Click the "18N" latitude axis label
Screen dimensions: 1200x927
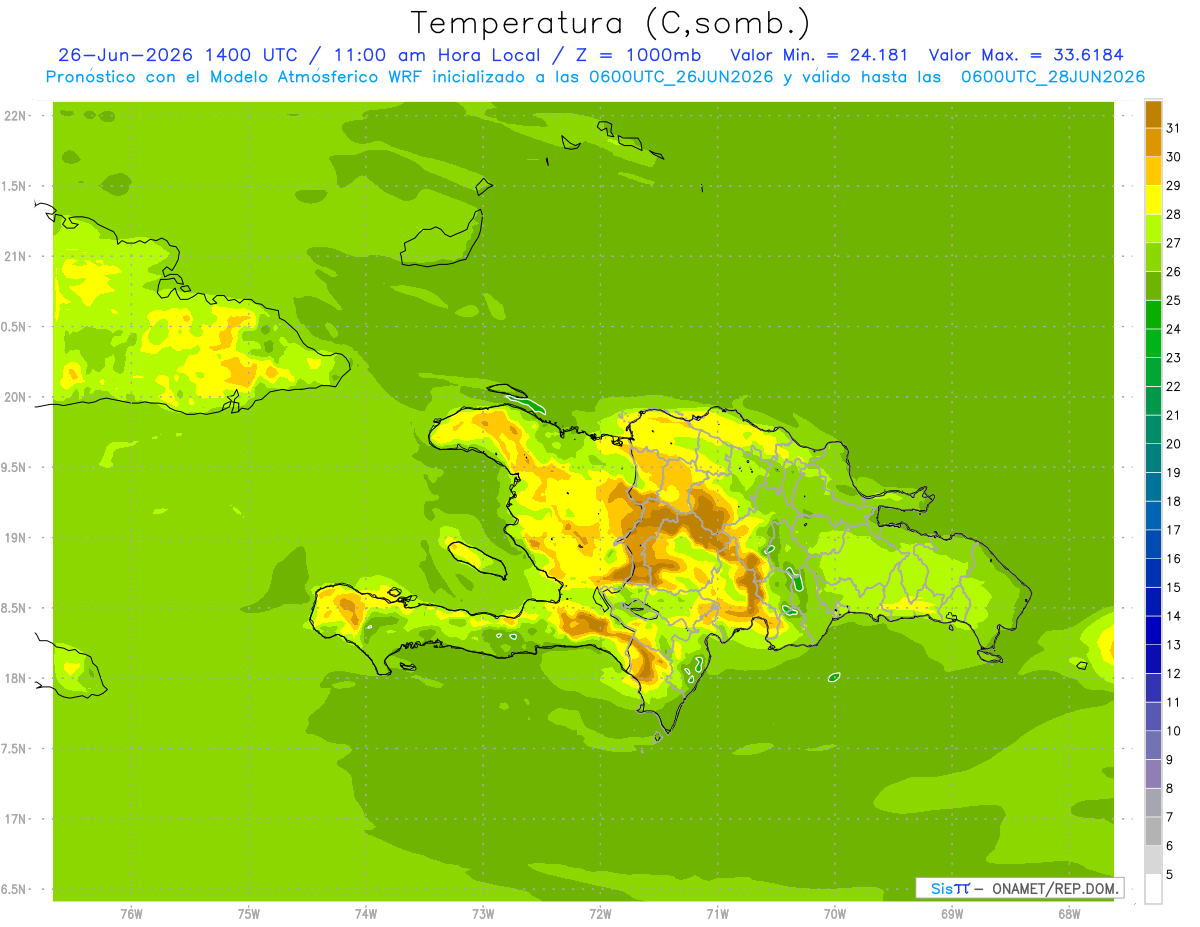(15, 679)
